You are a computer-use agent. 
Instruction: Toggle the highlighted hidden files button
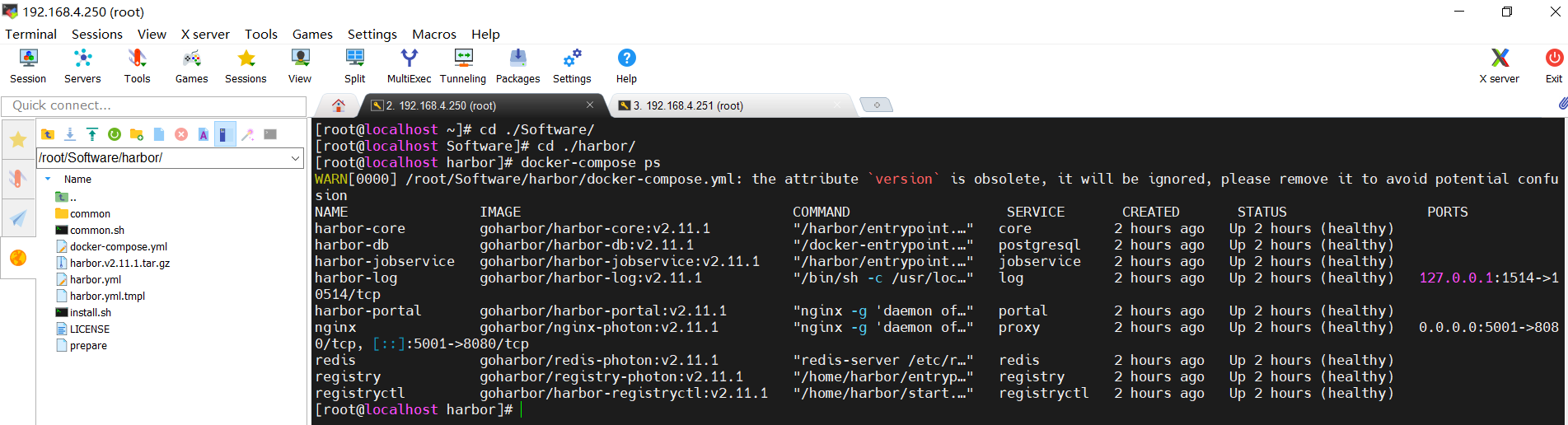[x=225, y=134]
